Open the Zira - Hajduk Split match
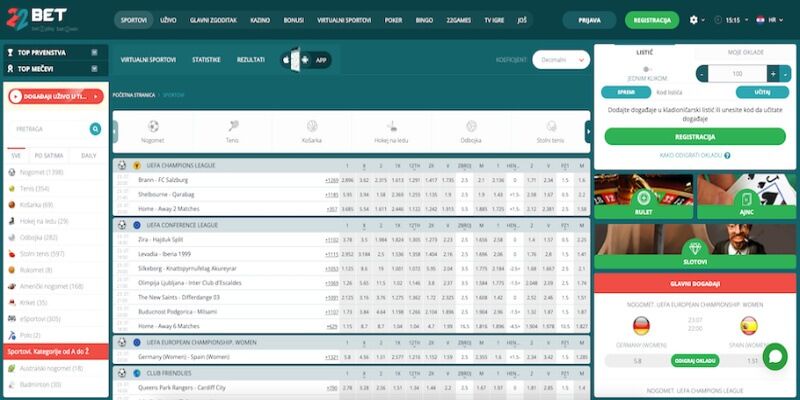This screenshot has height=400, width=800. [x=161, y=239]
